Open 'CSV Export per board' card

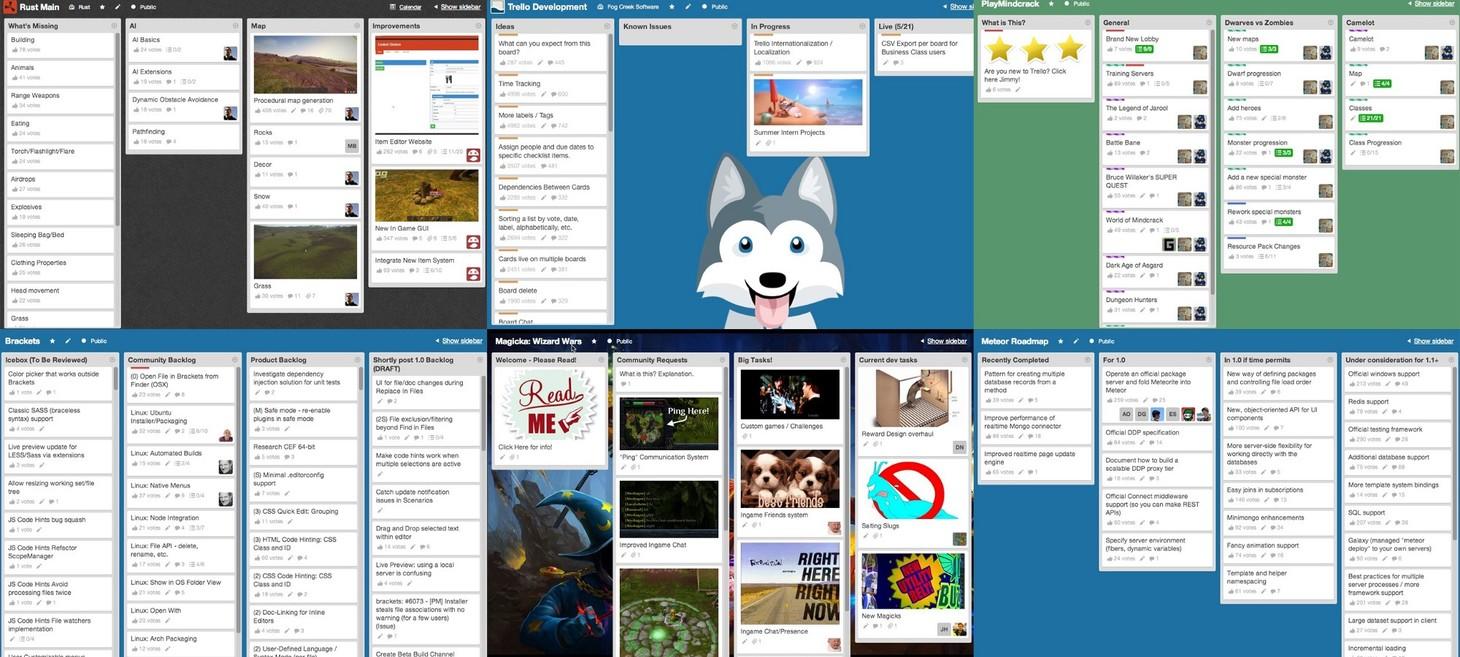(x=924, y=51)
